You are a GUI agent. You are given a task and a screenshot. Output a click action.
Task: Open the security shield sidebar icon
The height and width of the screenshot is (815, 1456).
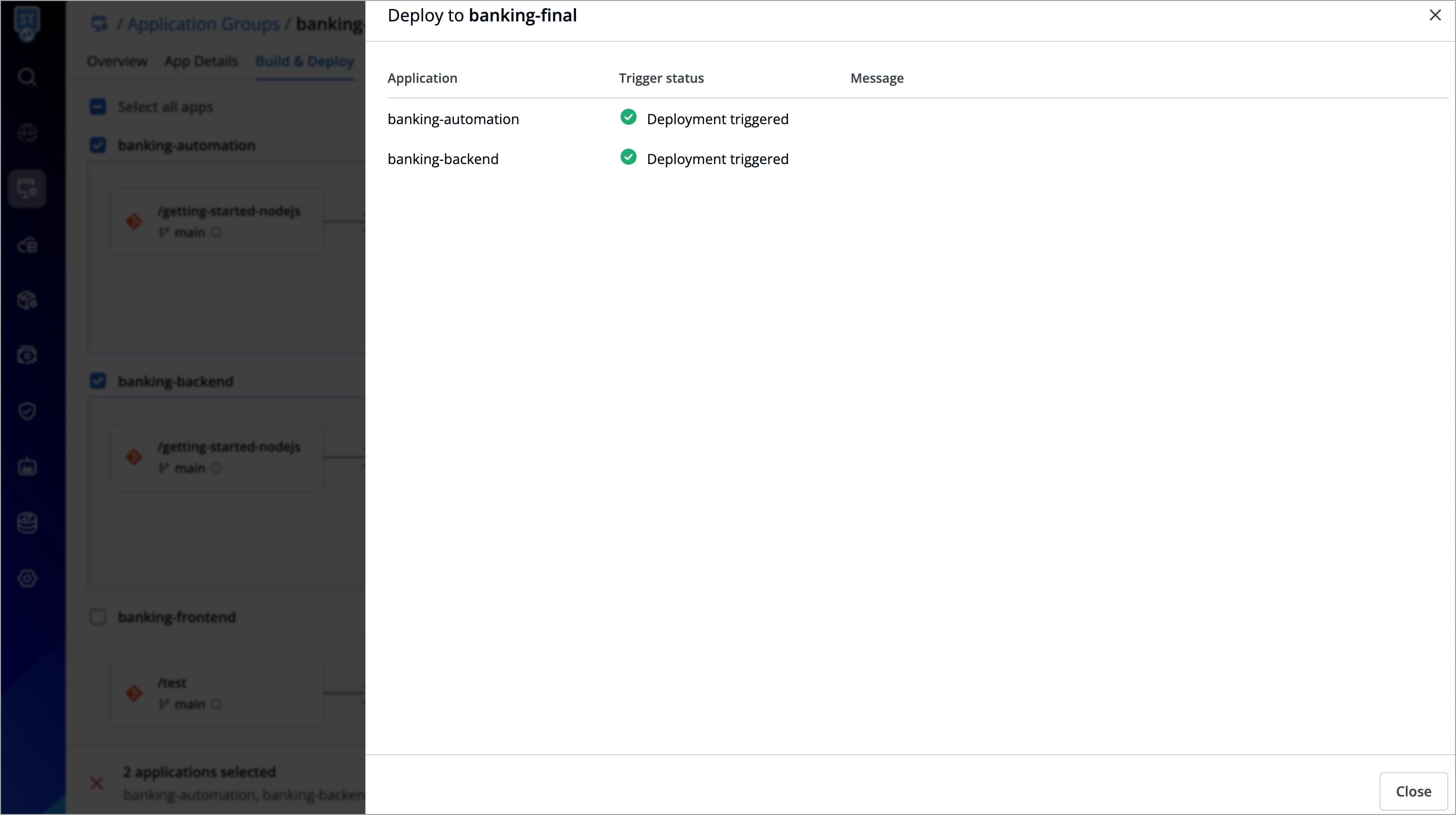27,411
